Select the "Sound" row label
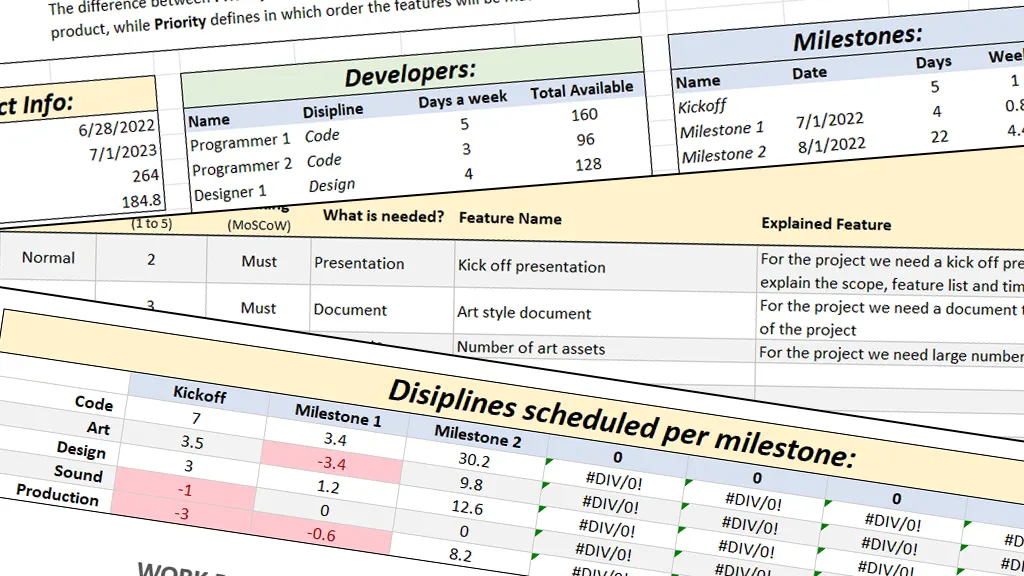Viewport: 1024px width, 576px height. click(78, 473)
